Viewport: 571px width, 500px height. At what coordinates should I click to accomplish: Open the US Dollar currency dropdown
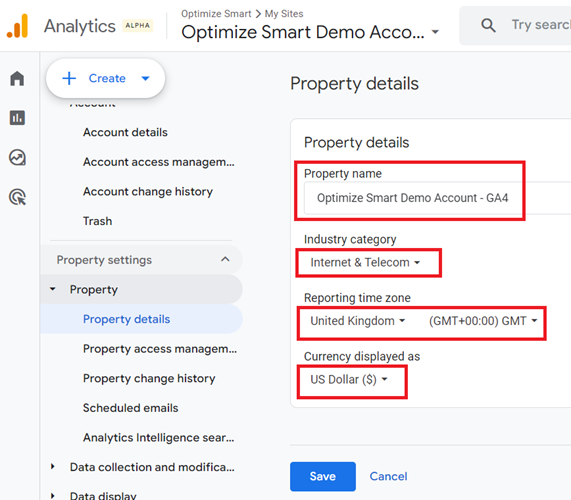coord(348,379)
